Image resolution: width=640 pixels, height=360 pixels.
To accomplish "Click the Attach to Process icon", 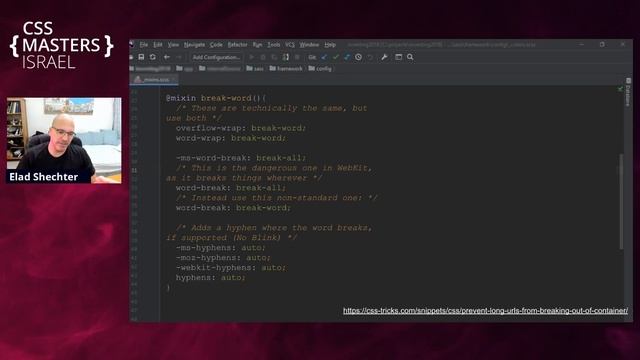I will coord(286,57).
